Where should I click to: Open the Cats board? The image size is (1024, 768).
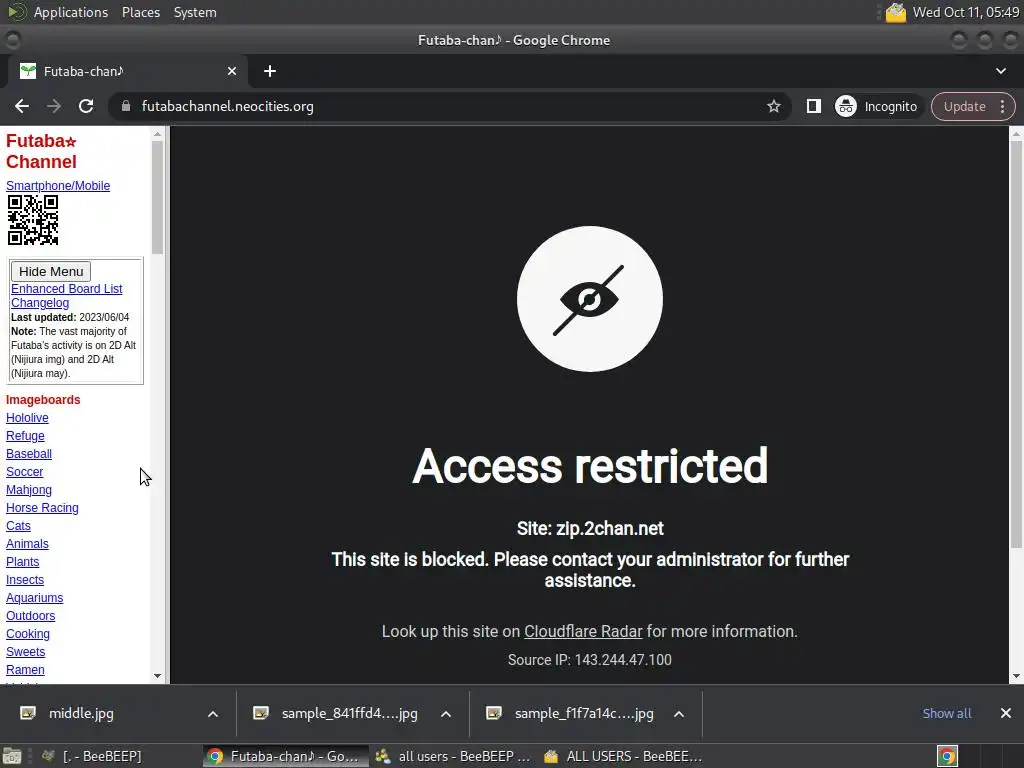pyautogui.click(x=18, y=526)
